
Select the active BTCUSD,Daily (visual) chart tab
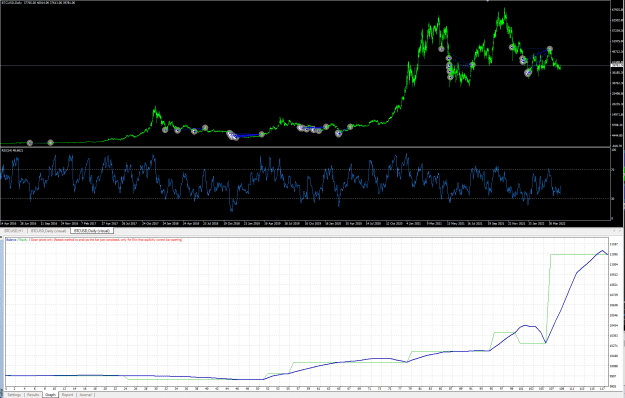92,231
